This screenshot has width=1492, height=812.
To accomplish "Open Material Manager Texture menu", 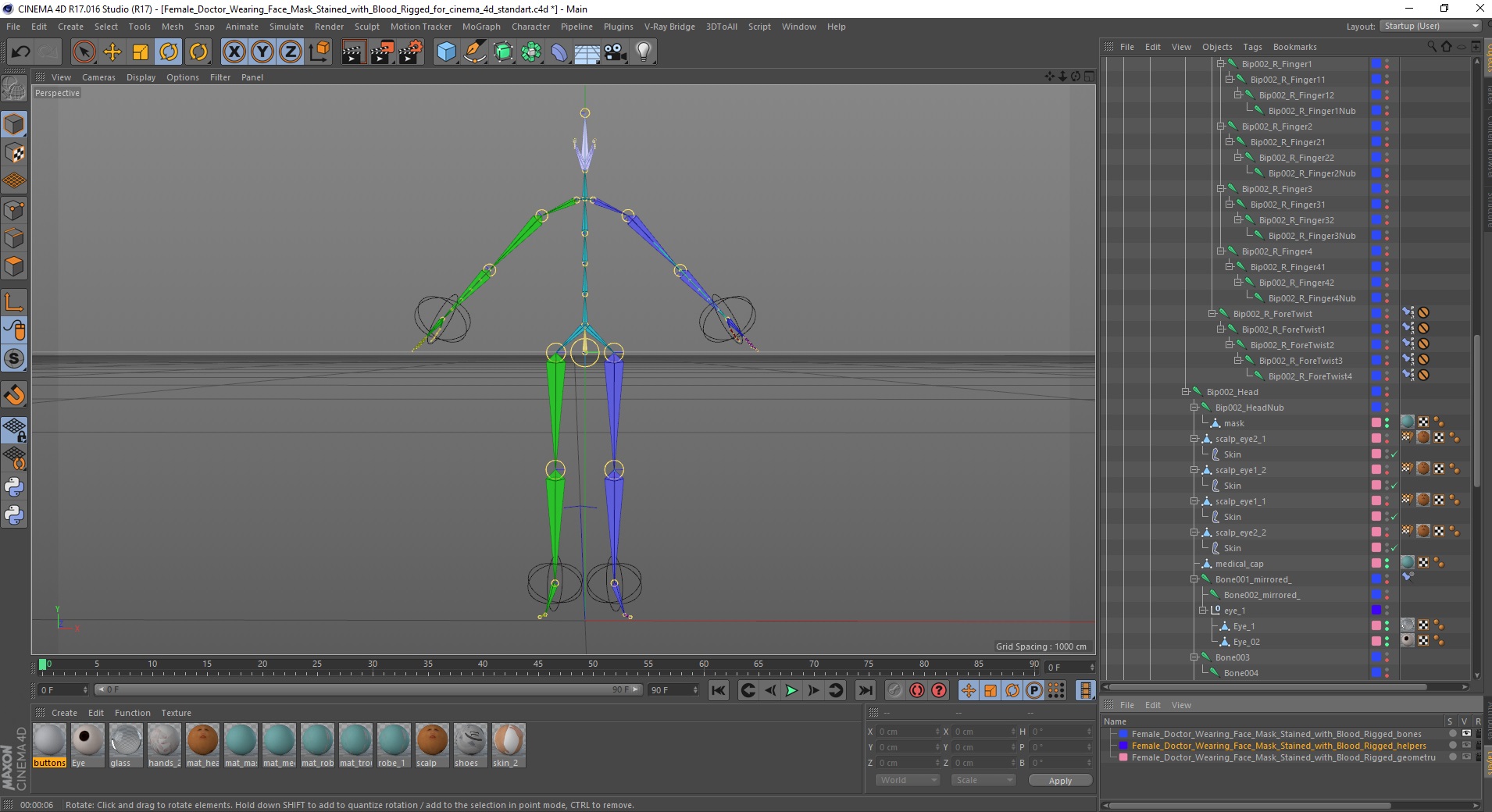I will point(176,713).
